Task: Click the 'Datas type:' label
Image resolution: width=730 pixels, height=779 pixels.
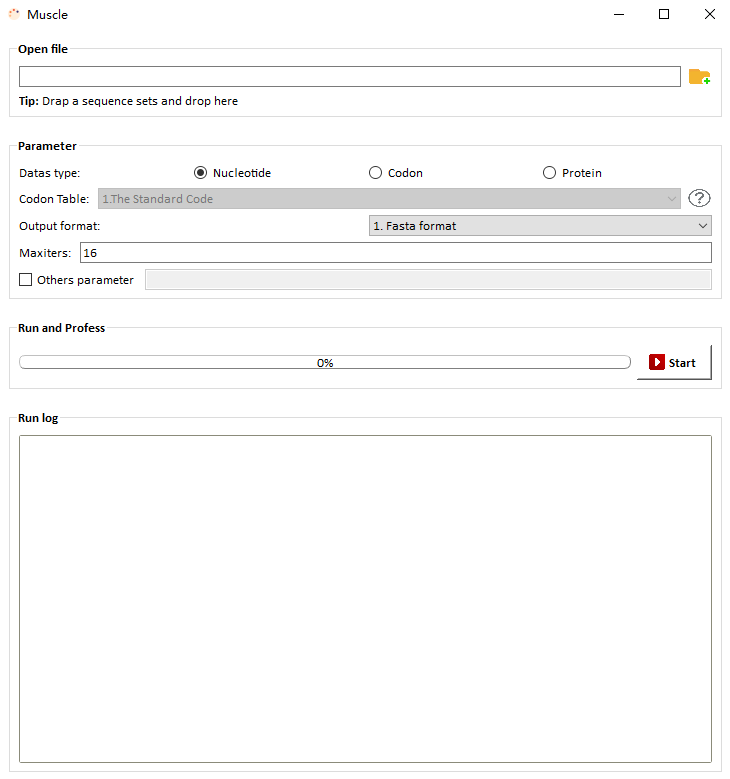Action: [49, 173]
